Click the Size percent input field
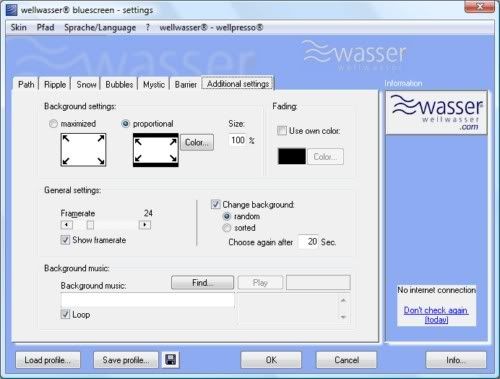The width and height of the screenshot is (500, 379). click(x=238, y=140)
